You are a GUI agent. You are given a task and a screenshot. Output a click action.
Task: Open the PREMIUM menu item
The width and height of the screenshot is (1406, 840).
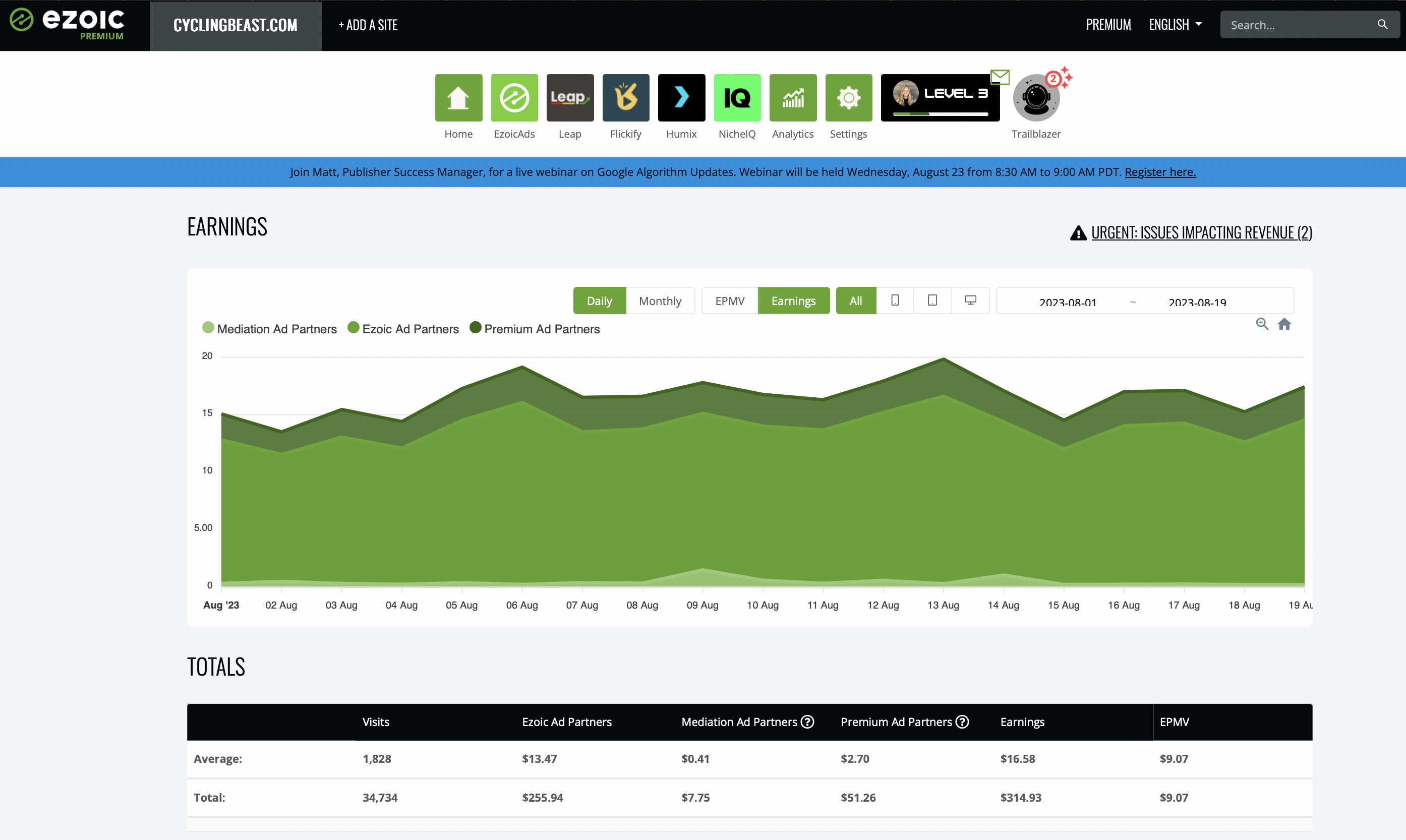(1108, 24)
